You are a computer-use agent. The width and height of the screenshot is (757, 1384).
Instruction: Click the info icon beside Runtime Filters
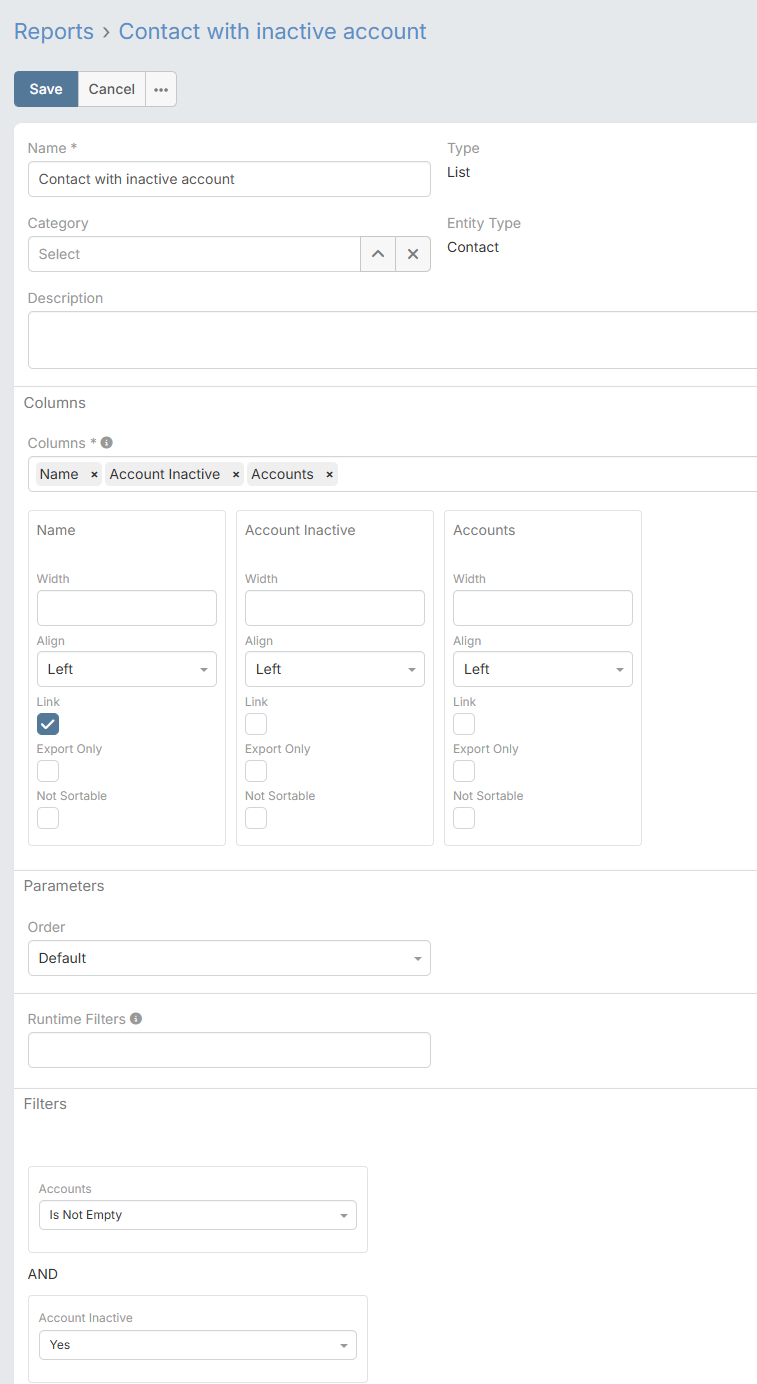pos(136,1019)
